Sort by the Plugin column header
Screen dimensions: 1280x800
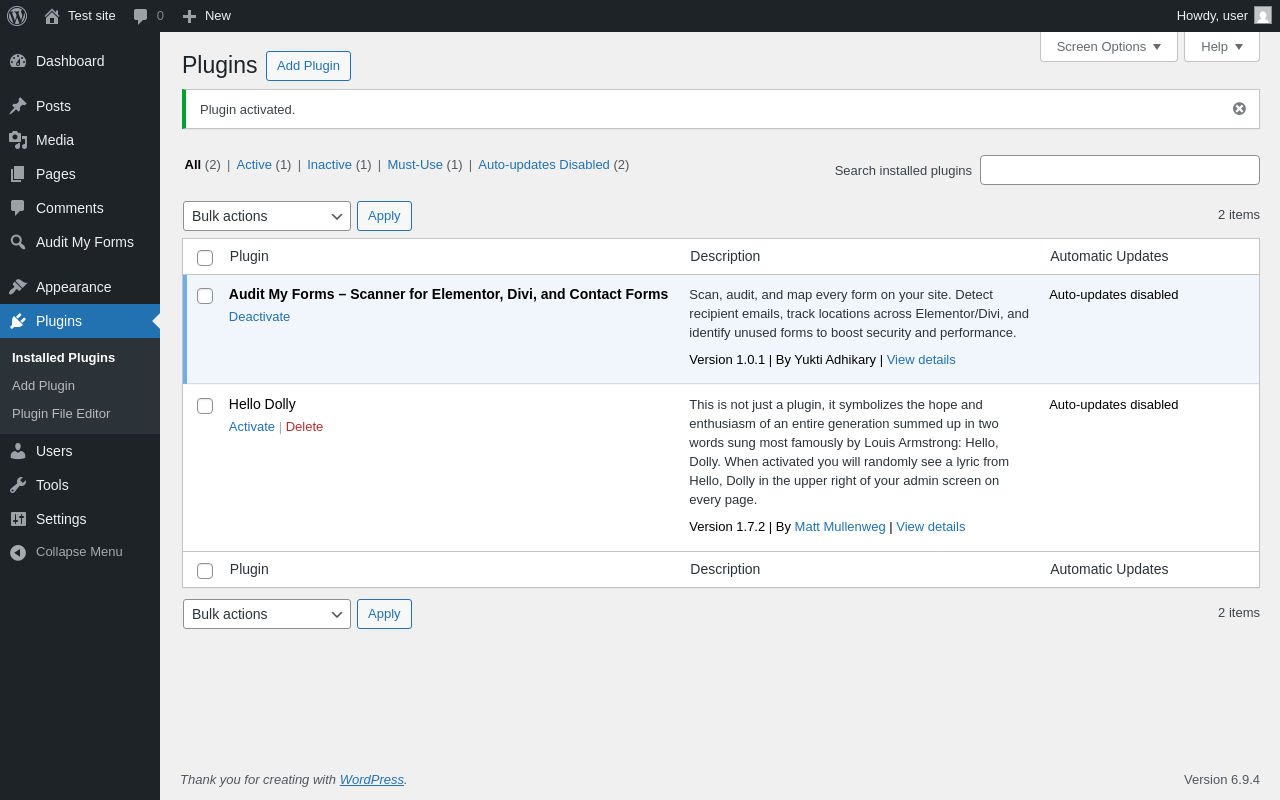249,256
